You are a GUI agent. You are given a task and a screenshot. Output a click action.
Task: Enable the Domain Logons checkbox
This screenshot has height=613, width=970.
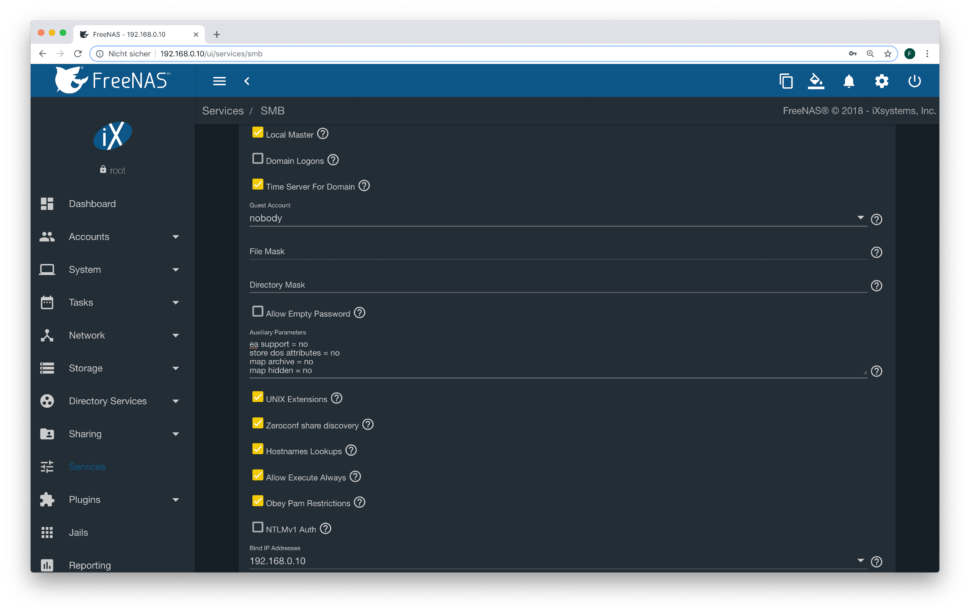257,158
